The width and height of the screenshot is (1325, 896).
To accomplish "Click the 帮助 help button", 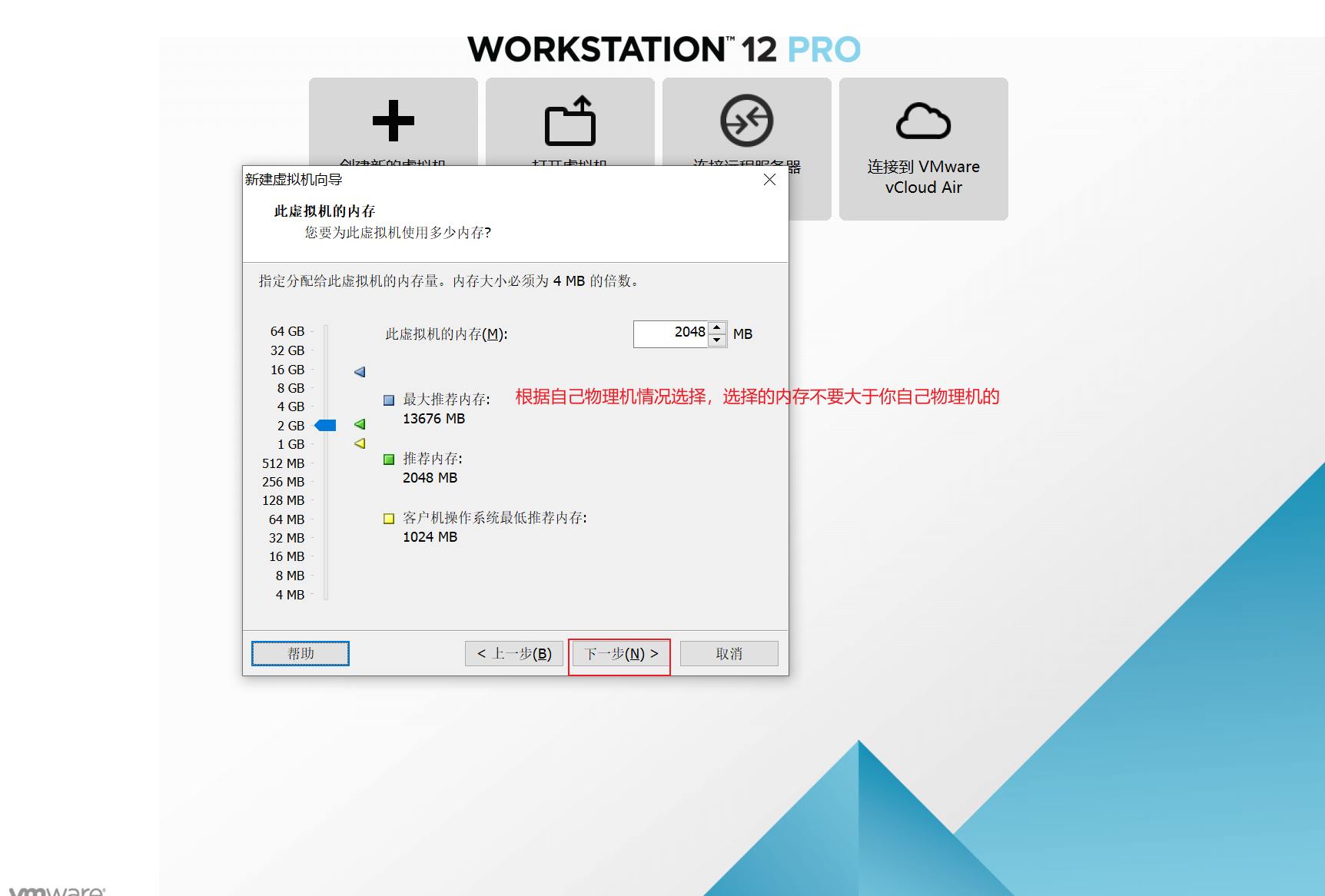I will point(301,653).
